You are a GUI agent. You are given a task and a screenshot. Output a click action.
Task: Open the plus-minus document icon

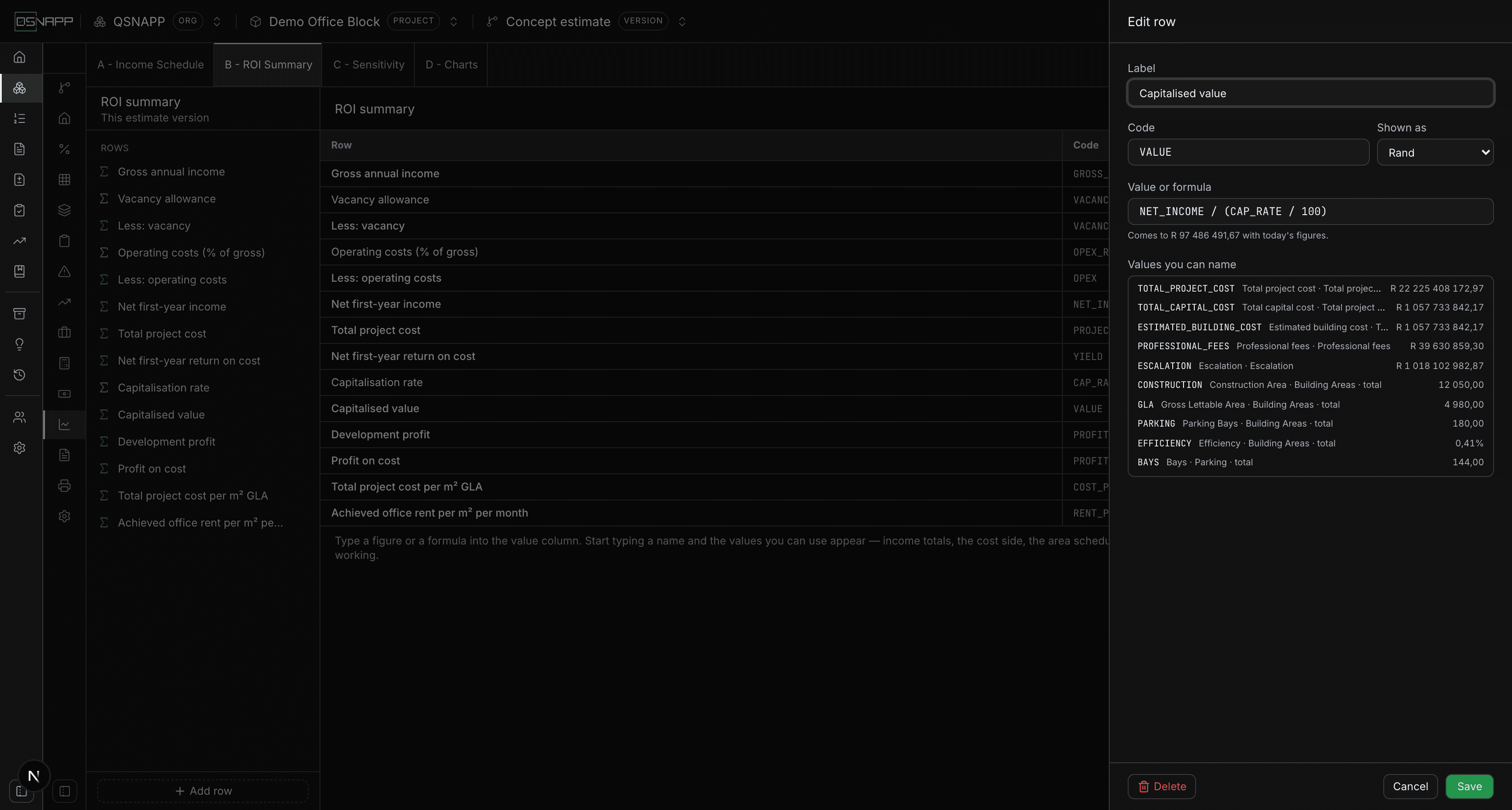click(19, 180)
